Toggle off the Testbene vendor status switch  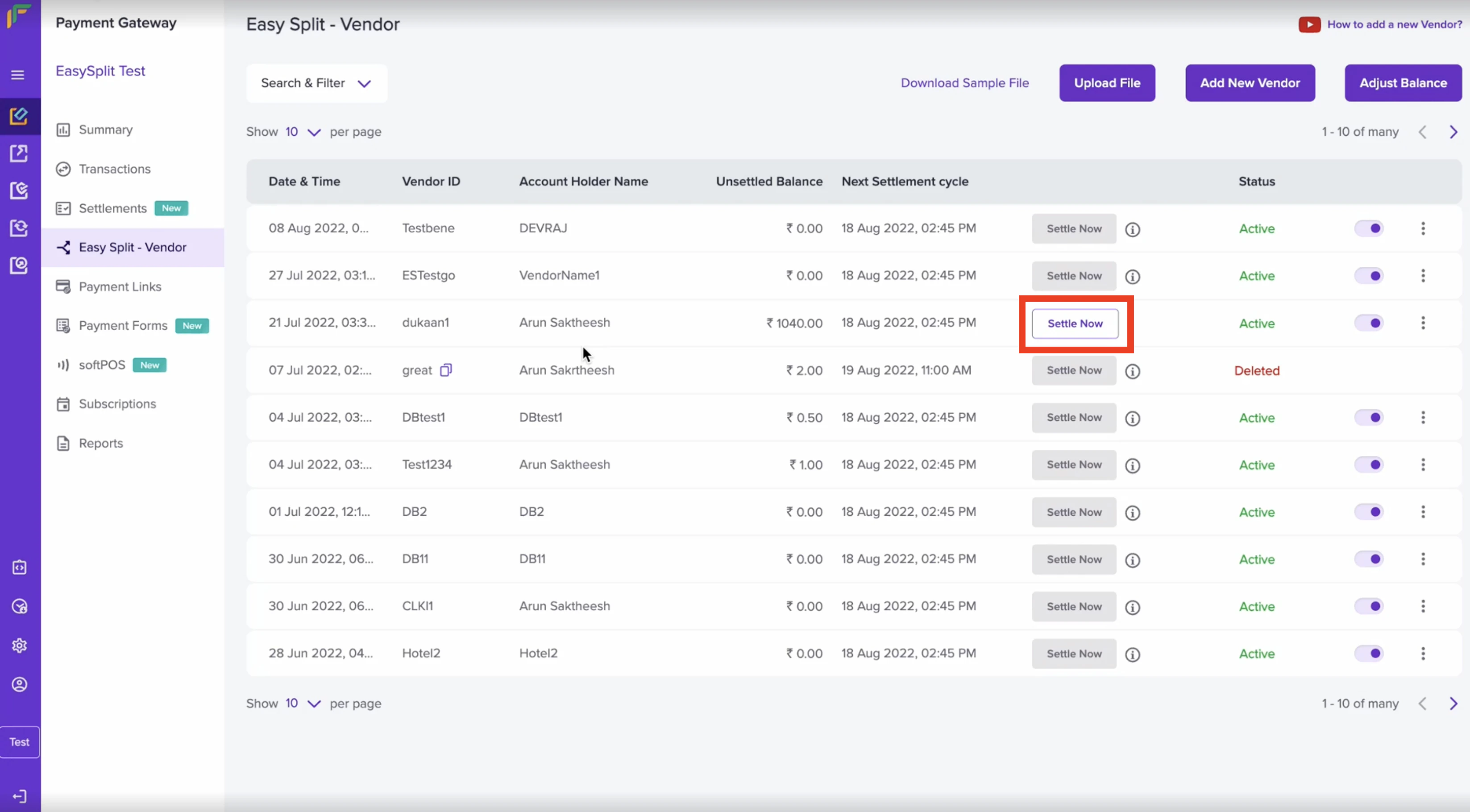tap(1368, 229)
